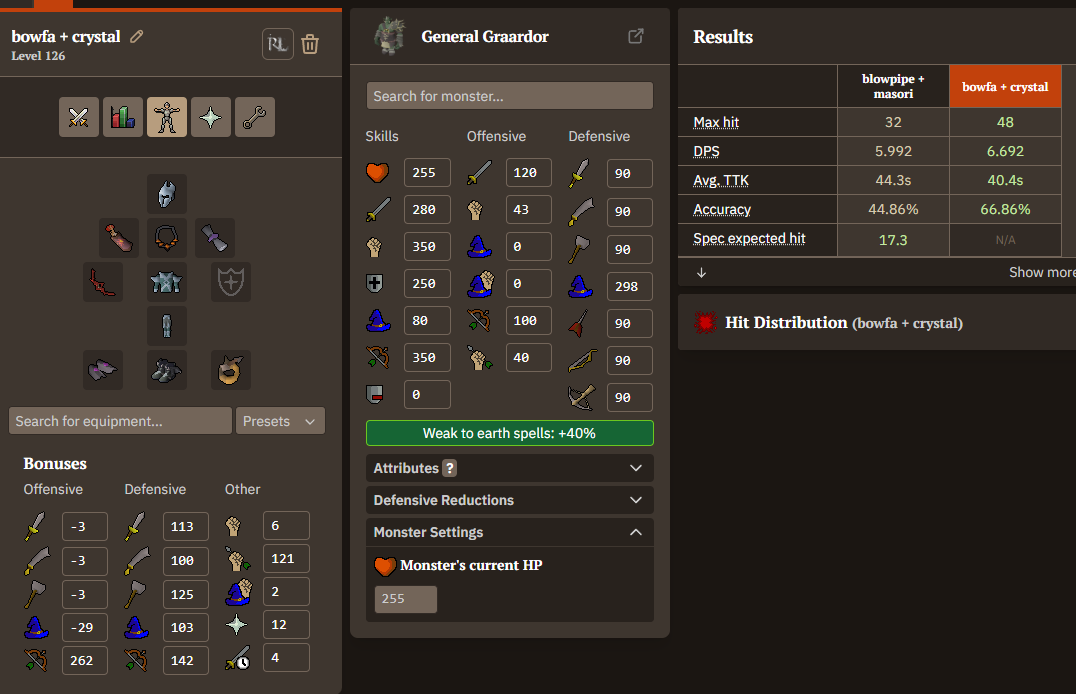This screenshot has height=694, width=1076.
Task: Click DPS value 6.692 for bowfa
Action: 1005,151
